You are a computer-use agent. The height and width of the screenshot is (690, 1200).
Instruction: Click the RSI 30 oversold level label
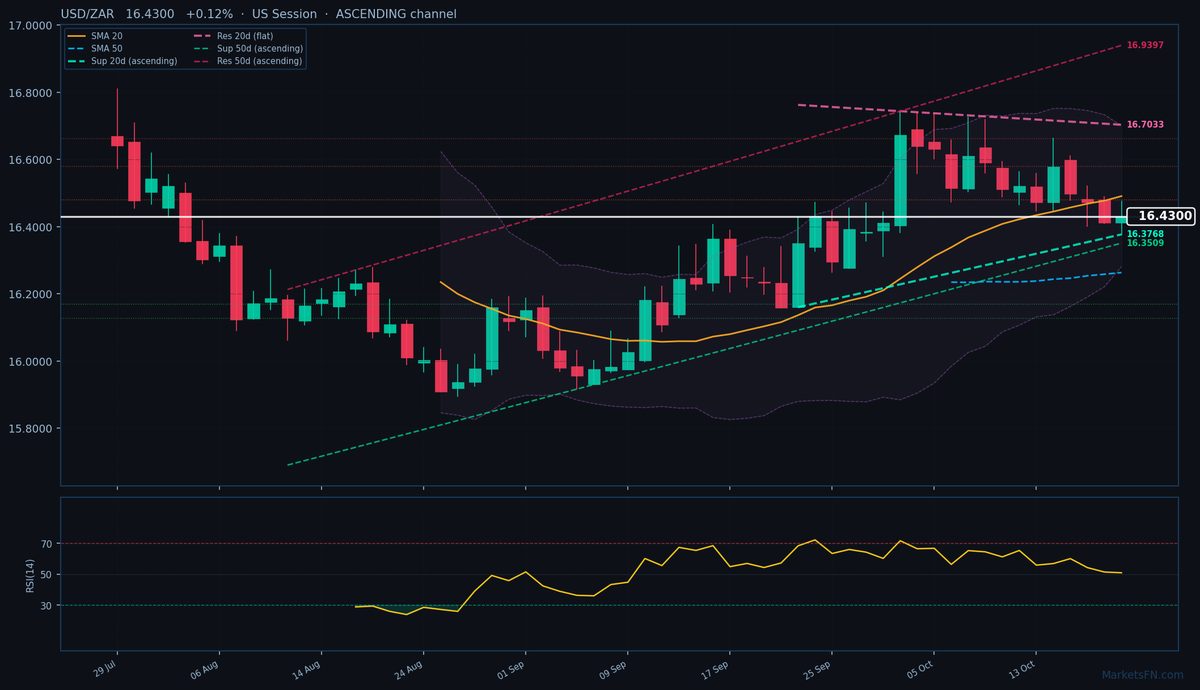pyautogui.click(x=47, y=605)
